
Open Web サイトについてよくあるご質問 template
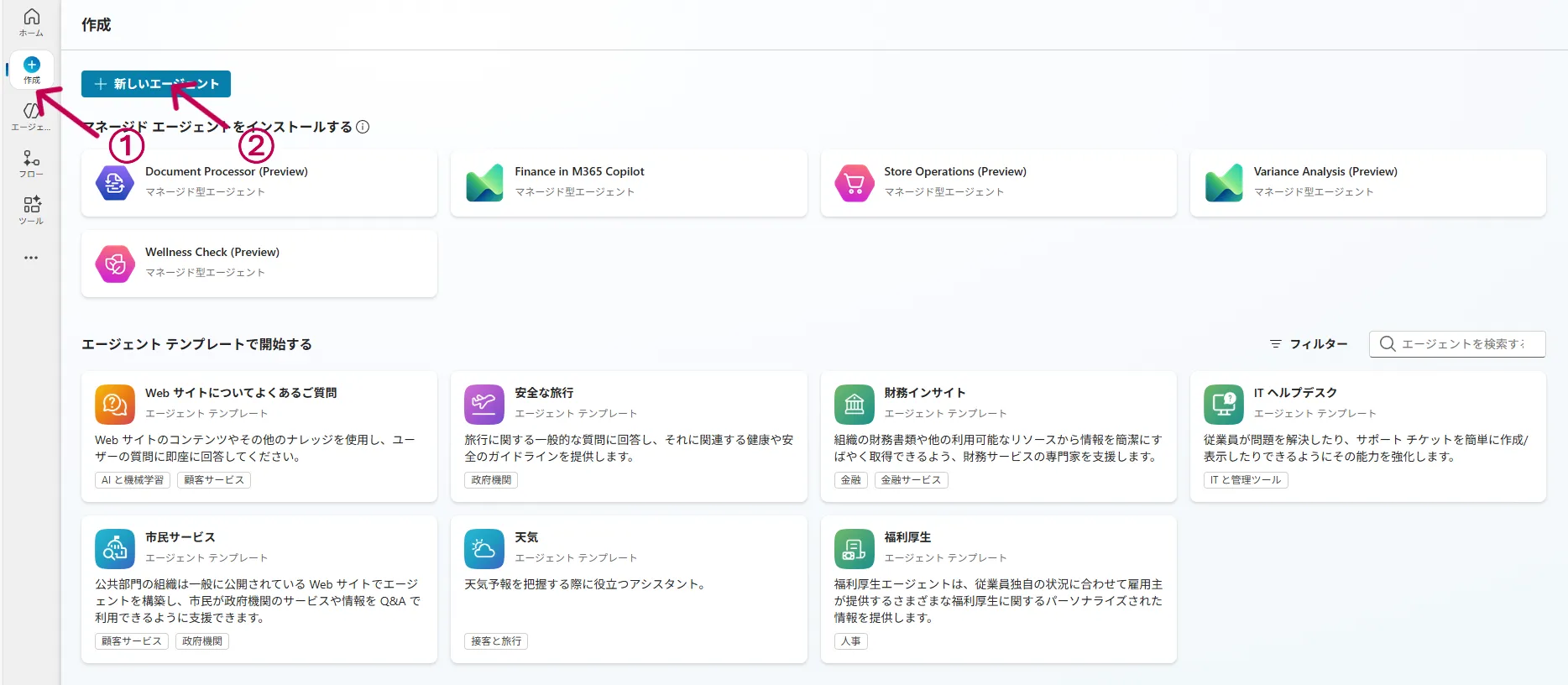[x=259, y=437]
